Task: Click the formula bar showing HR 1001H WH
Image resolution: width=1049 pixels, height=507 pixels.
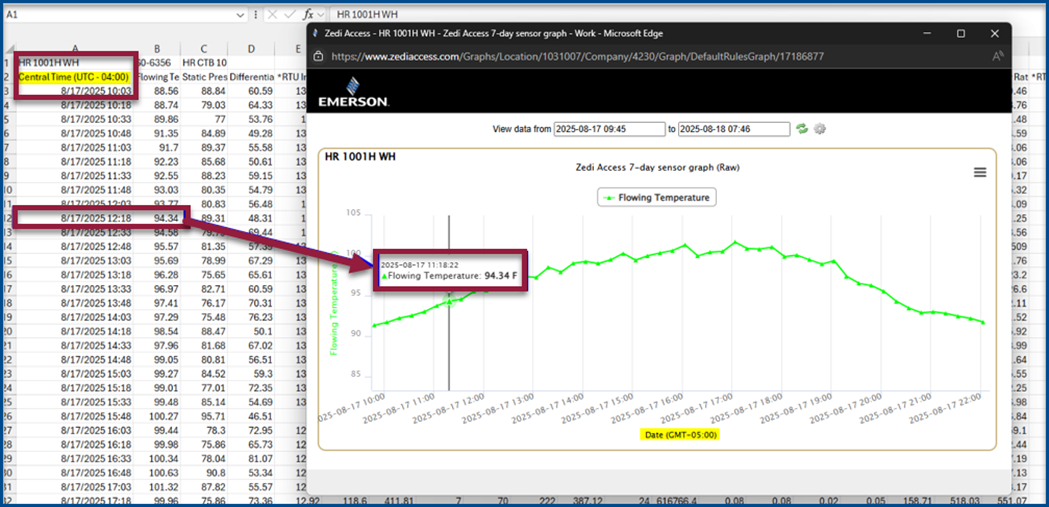Action: point(689,14)
